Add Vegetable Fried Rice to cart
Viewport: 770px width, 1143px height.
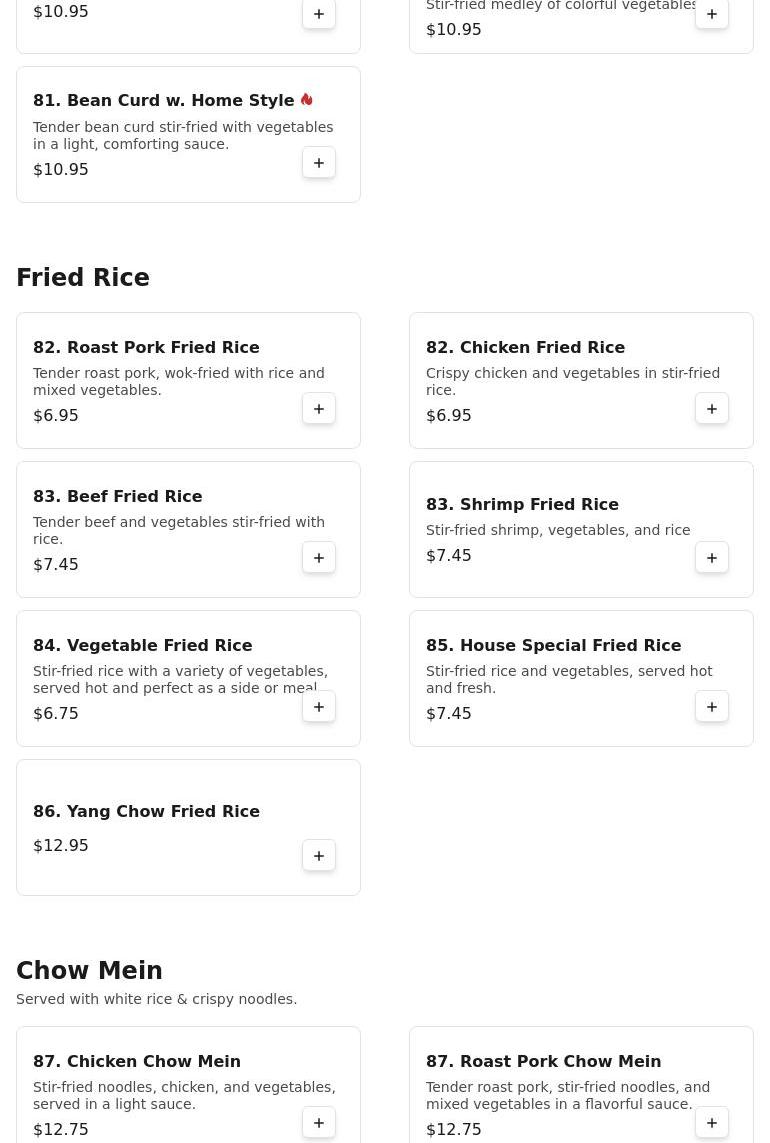(x=319, y=707)
